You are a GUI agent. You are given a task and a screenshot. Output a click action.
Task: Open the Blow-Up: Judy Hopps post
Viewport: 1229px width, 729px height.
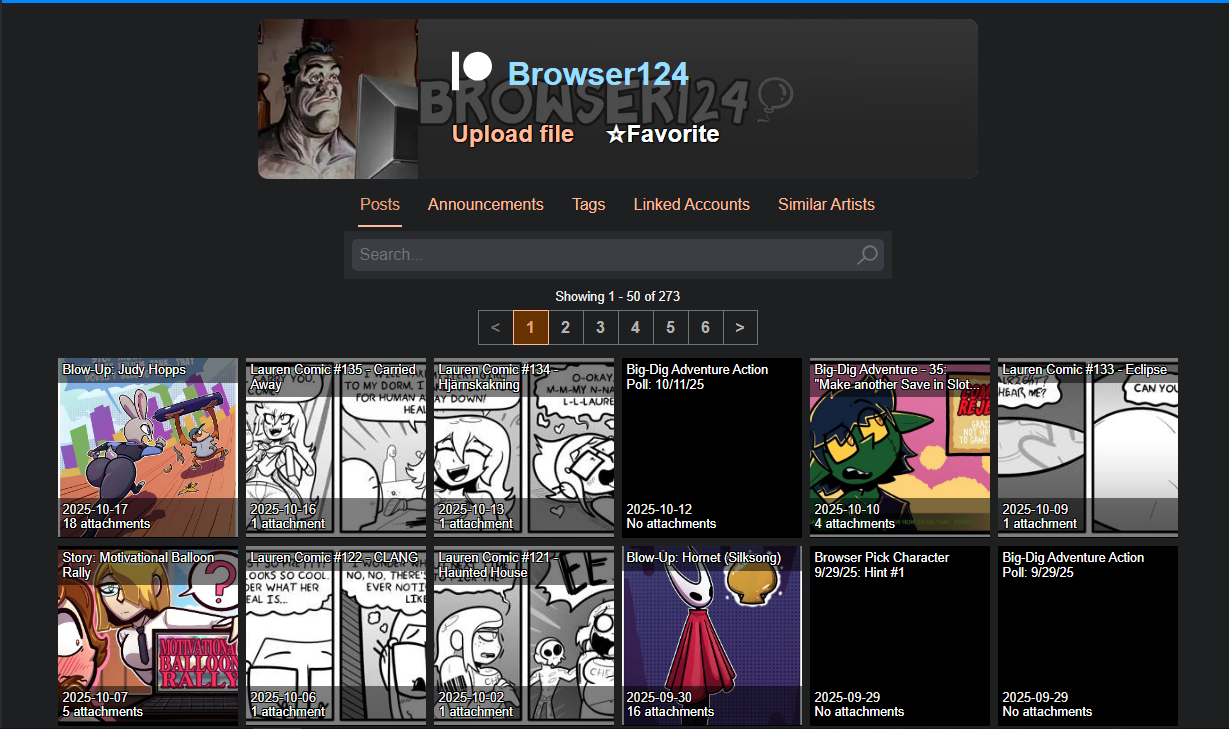(148, 447)
